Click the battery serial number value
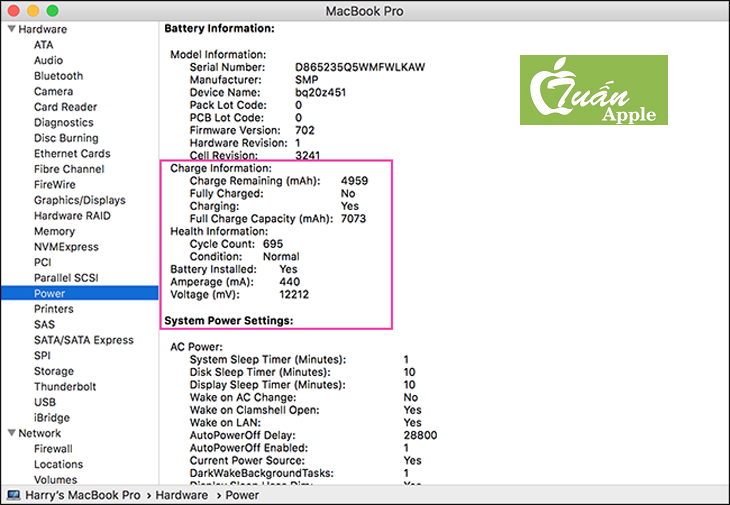This screenshot has height=505, width=730. coord(357,67)
